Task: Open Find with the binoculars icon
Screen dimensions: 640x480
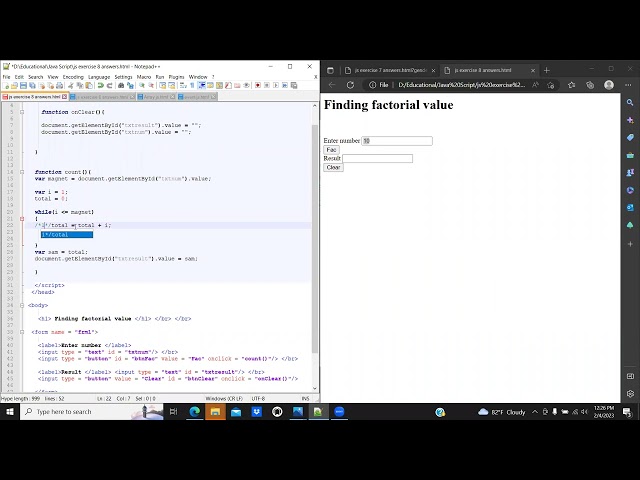Action: (x=121, y=85)
